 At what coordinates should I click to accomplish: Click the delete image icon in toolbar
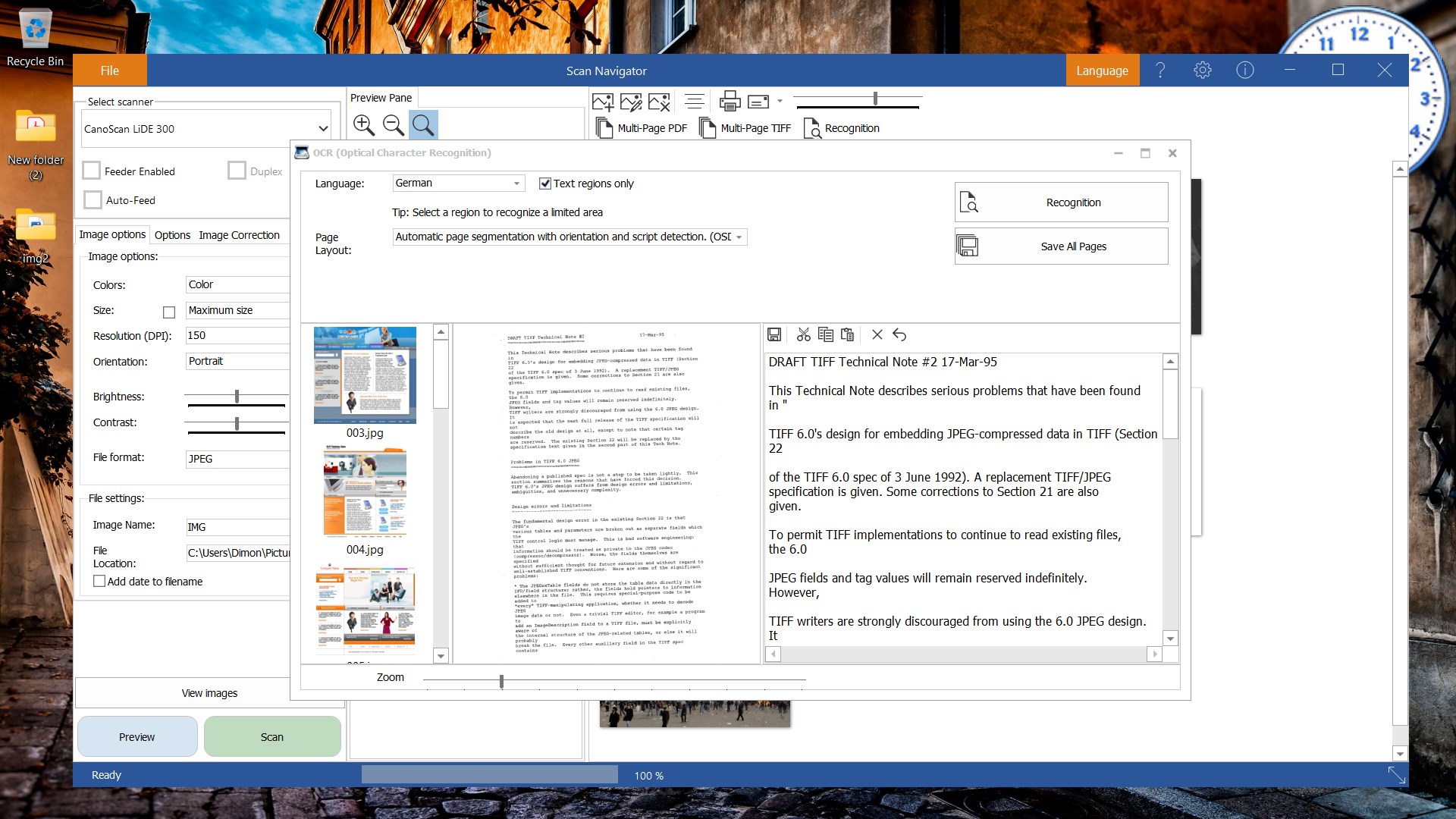click(x=659, y=101)
